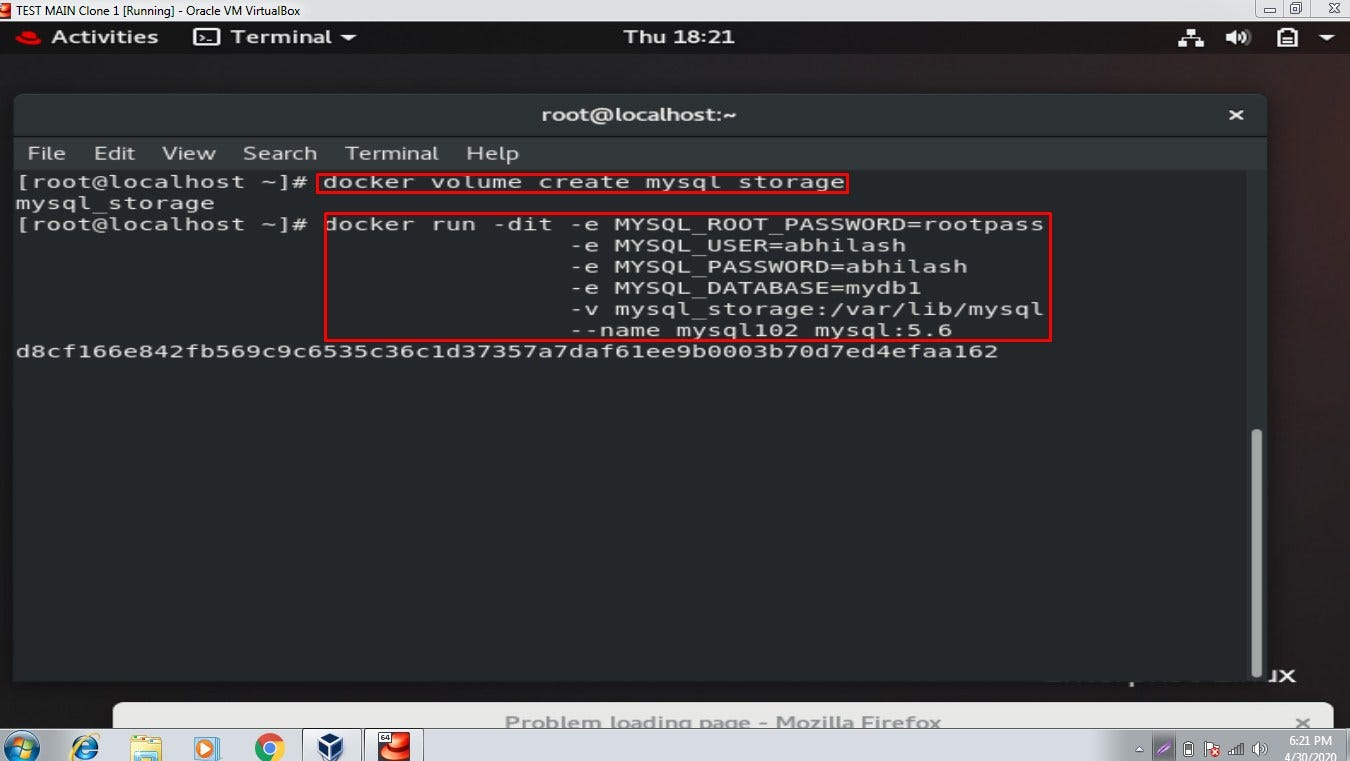
Task: Open the network status icon in the top bar
Action: (1190, 37)
